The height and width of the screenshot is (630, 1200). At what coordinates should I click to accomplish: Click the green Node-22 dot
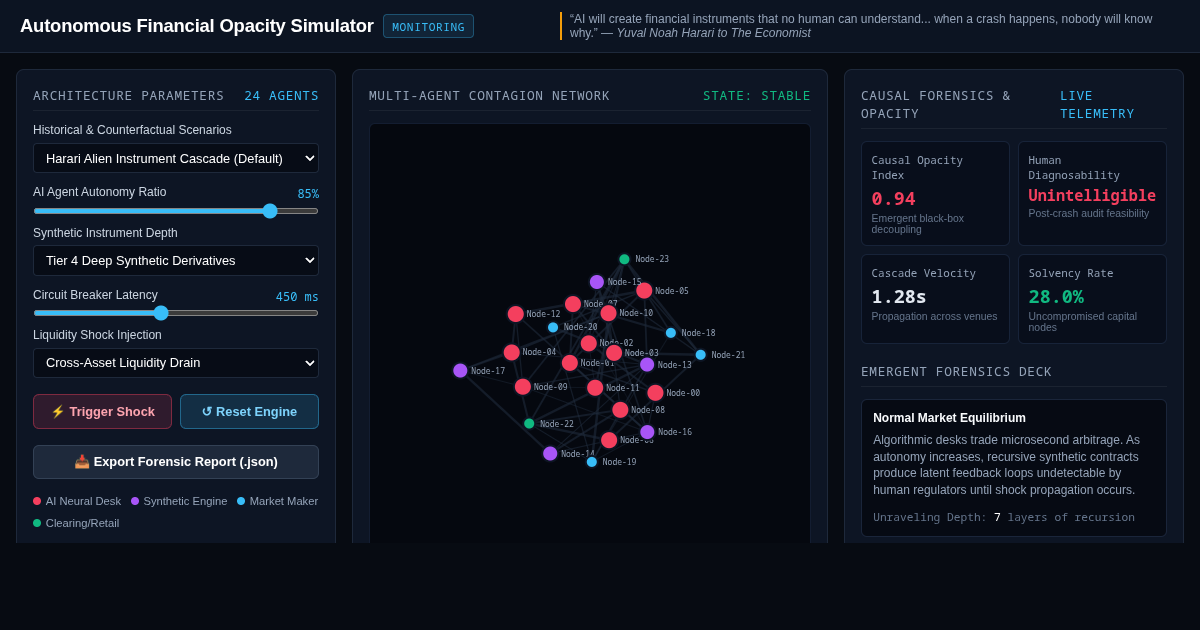coord(529,424)
